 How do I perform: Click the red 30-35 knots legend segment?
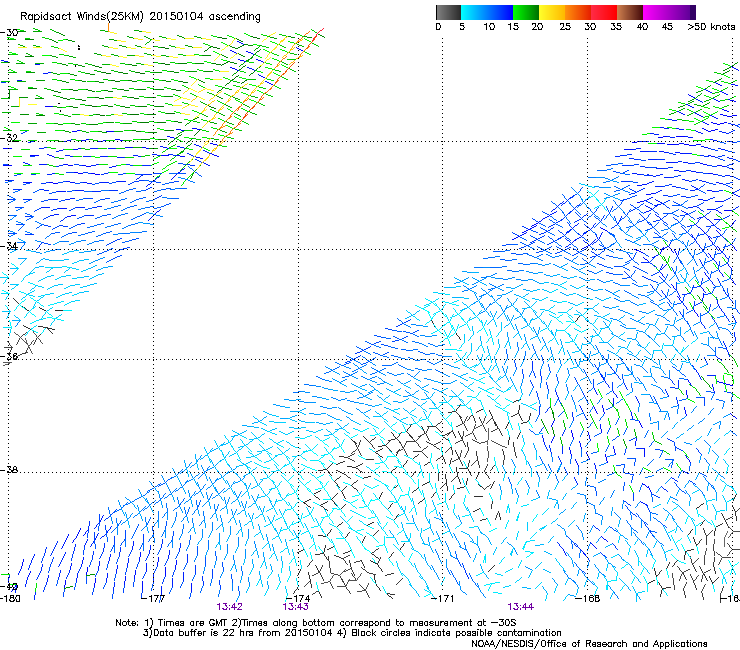point(604,12)
